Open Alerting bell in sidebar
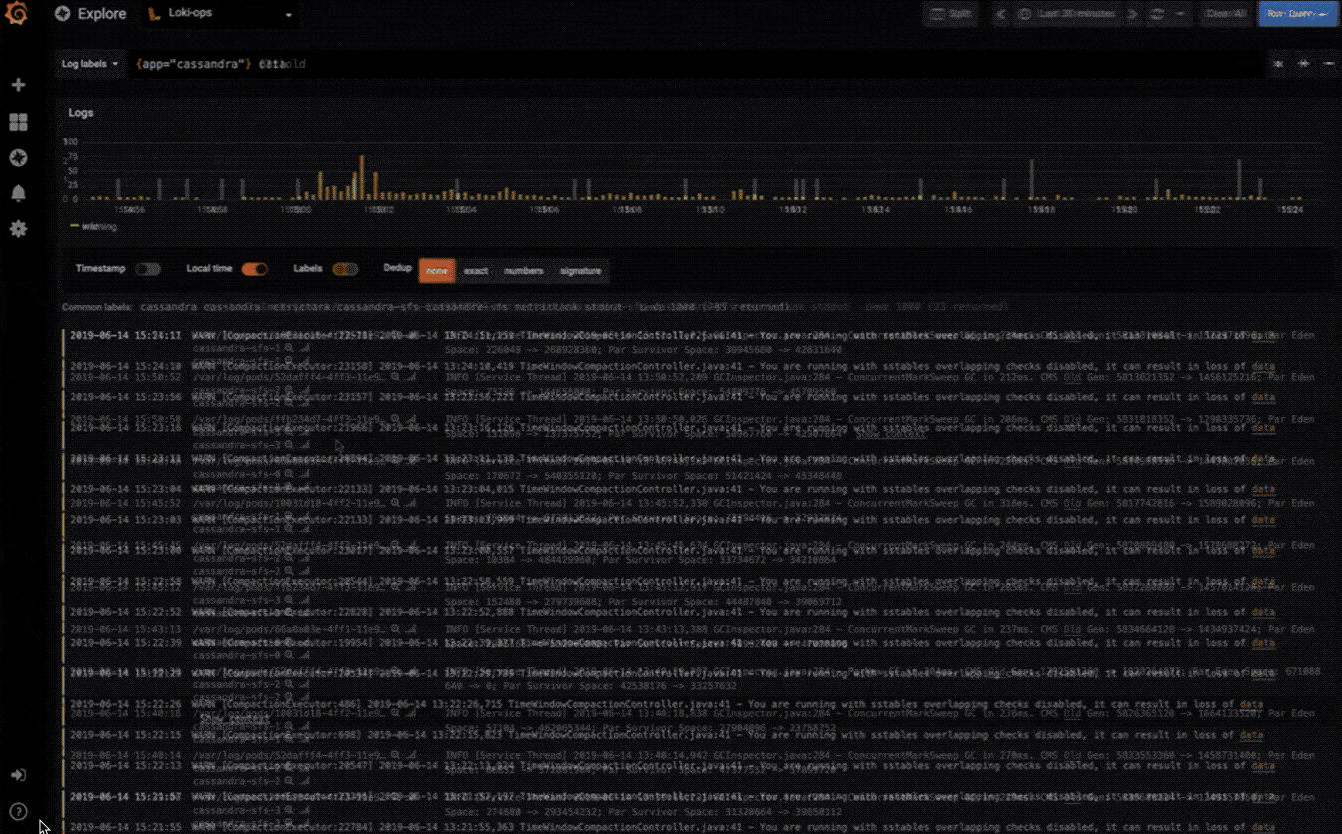1342x834 pixels. point(18,193)
